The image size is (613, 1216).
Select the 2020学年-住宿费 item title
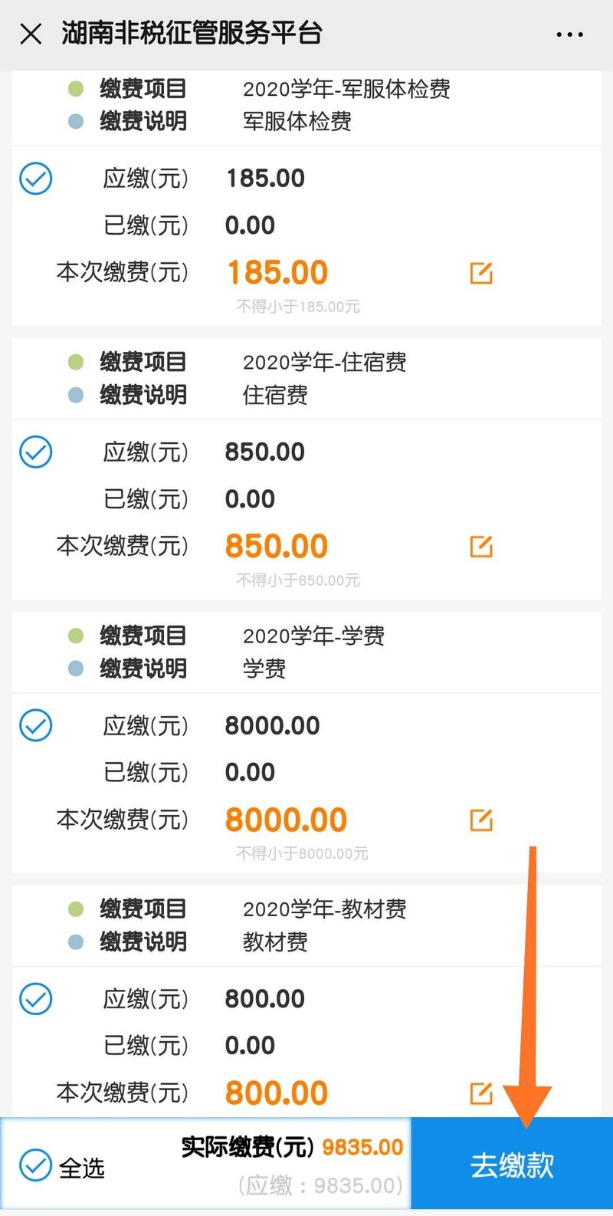(324, 363)
